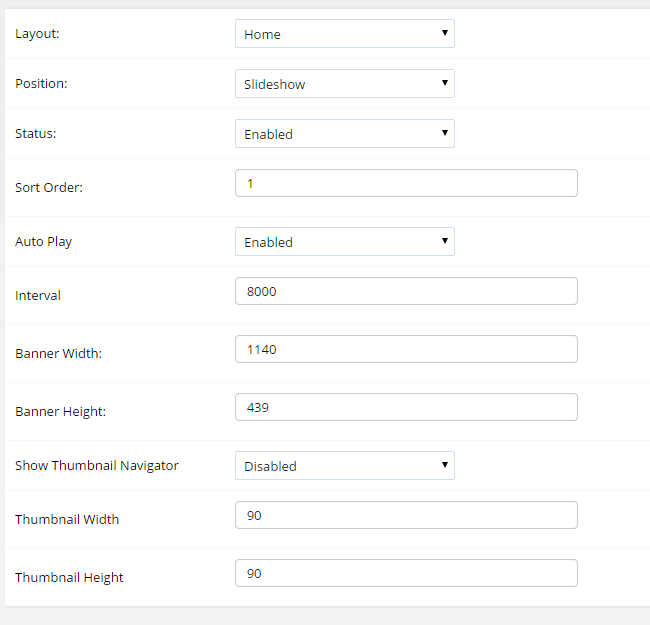Viewport: 650px width, 625px height.
Task: Click the arrow icon of Auto Play dropdown
Action: pyautogui.click(x=445, y=241)
